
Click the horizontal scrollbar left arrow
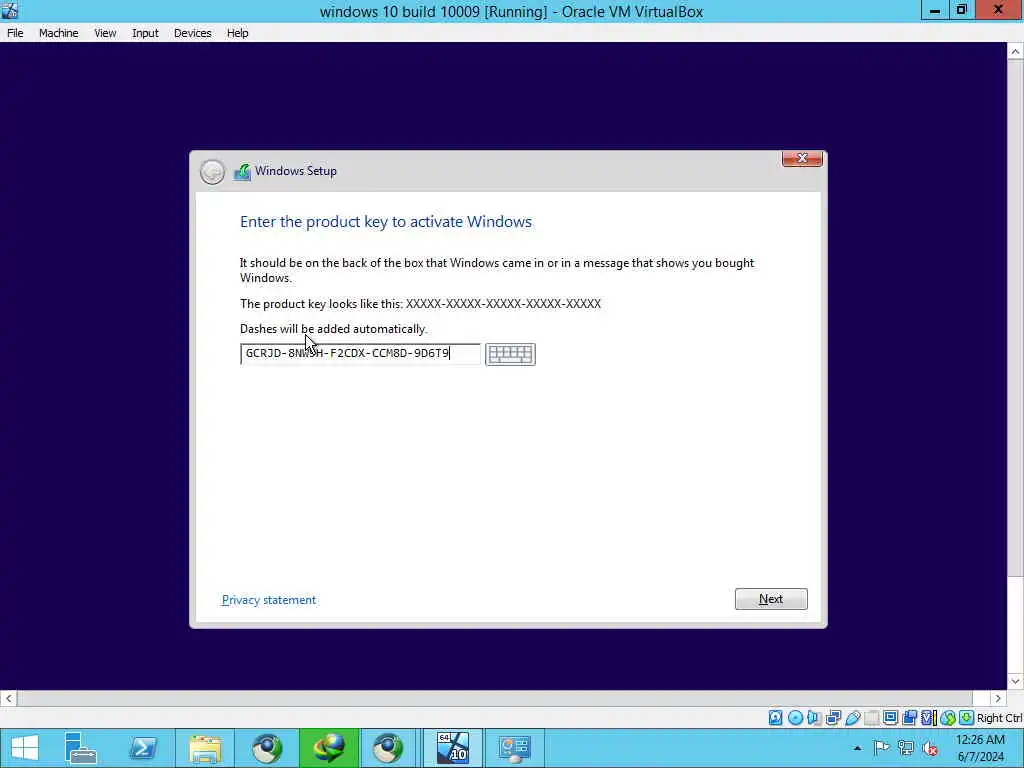(x=8, y=698)
